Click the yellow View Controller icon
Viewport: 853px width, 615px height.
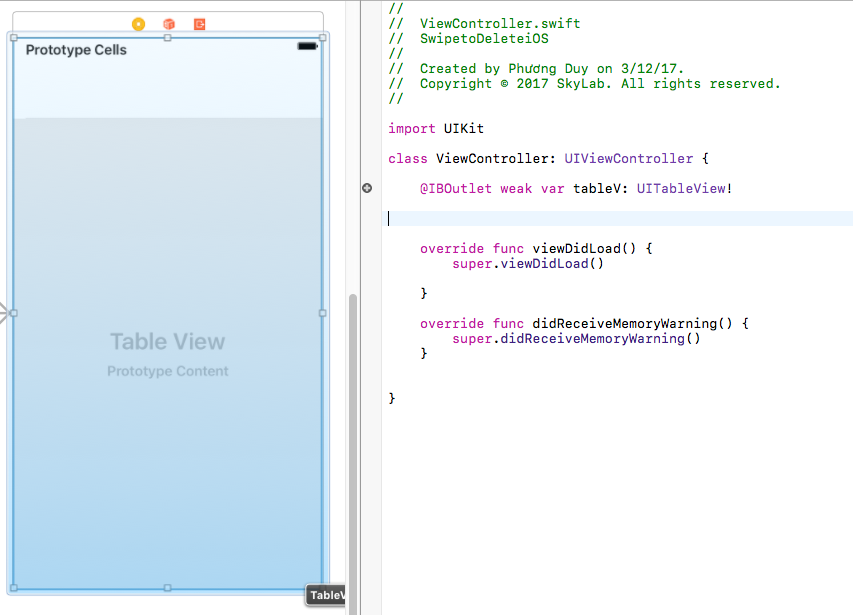(139, 24)
